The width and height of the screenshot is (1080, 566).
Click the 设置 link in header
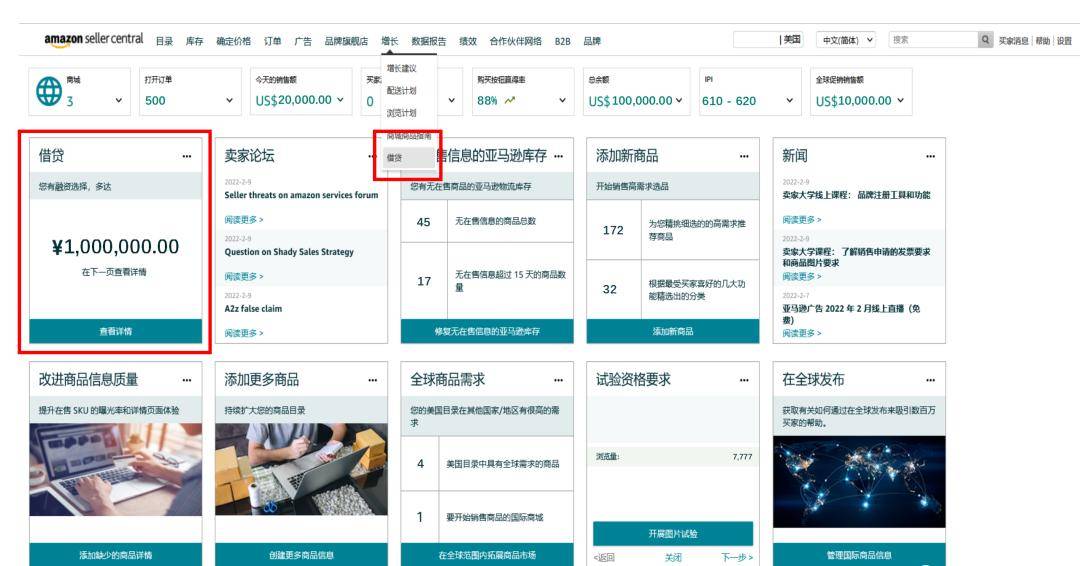coord(1065,41)
